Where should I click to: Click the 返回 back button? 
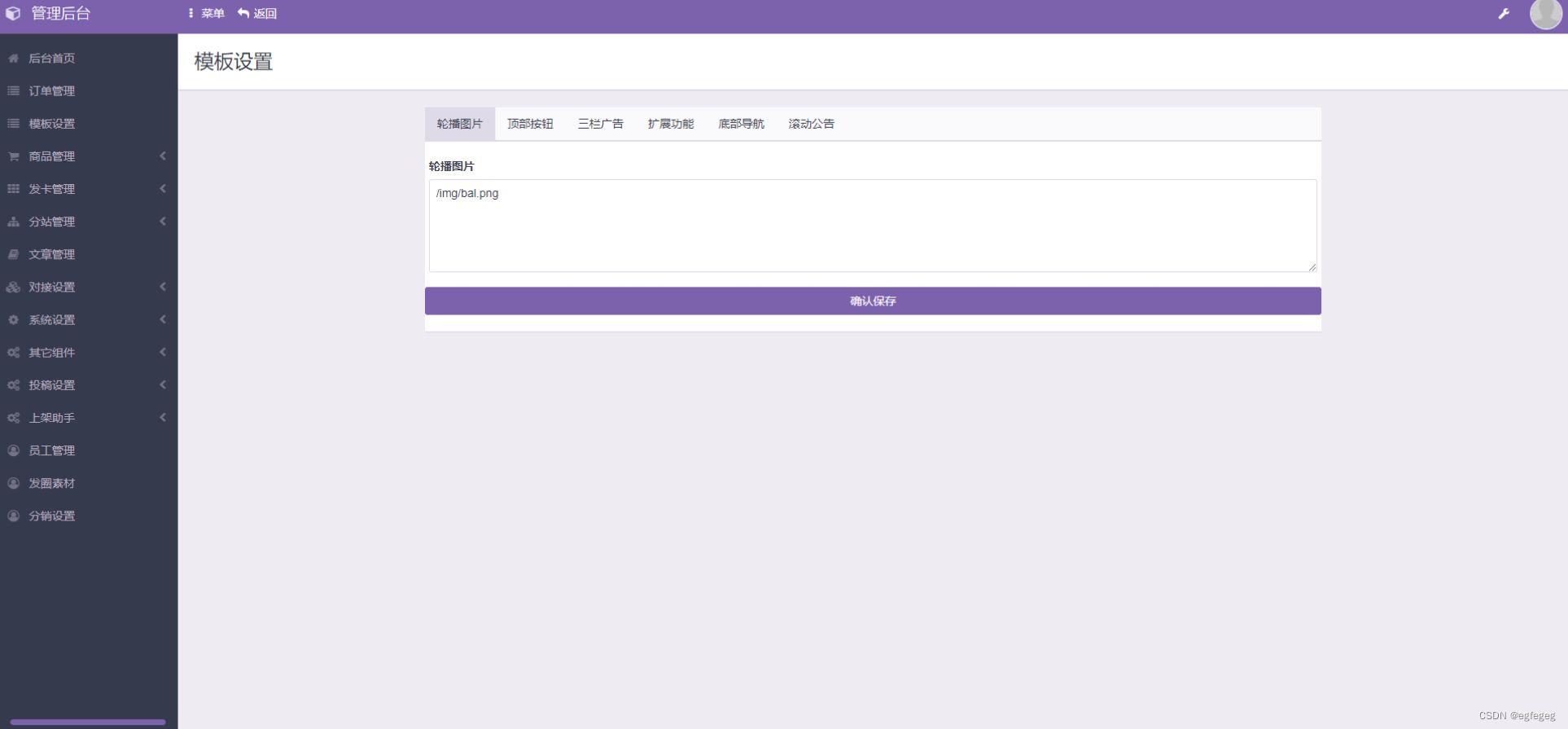coord(257,13)
